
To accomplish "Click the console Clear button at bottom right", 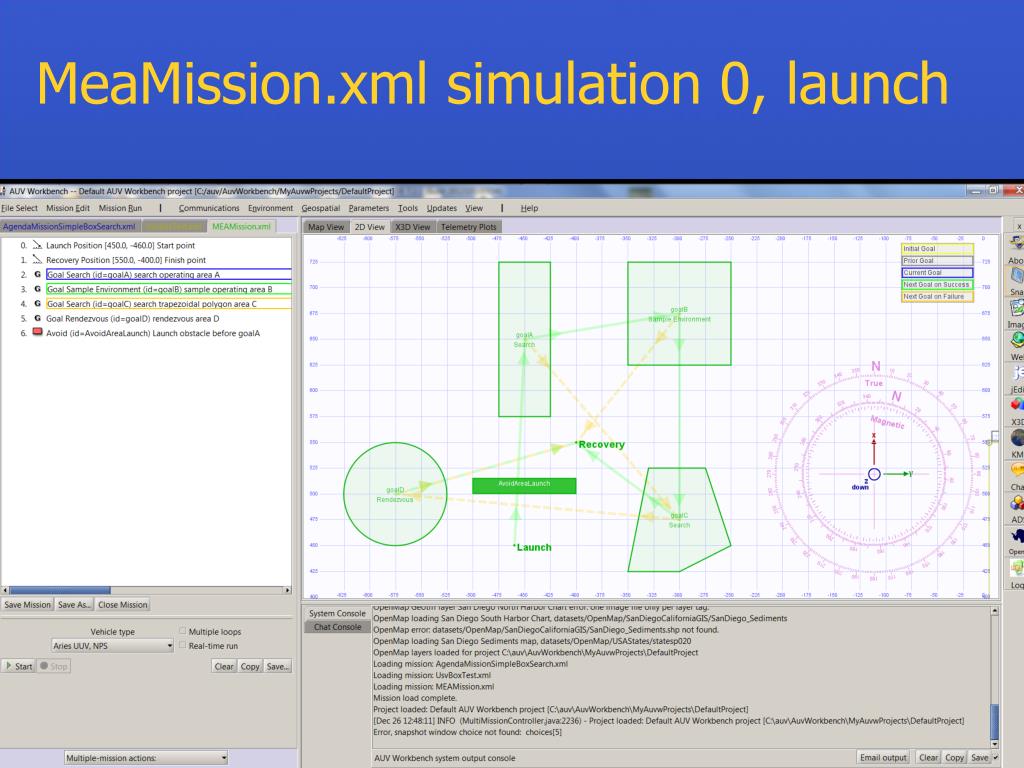I will tap(928, 758).
